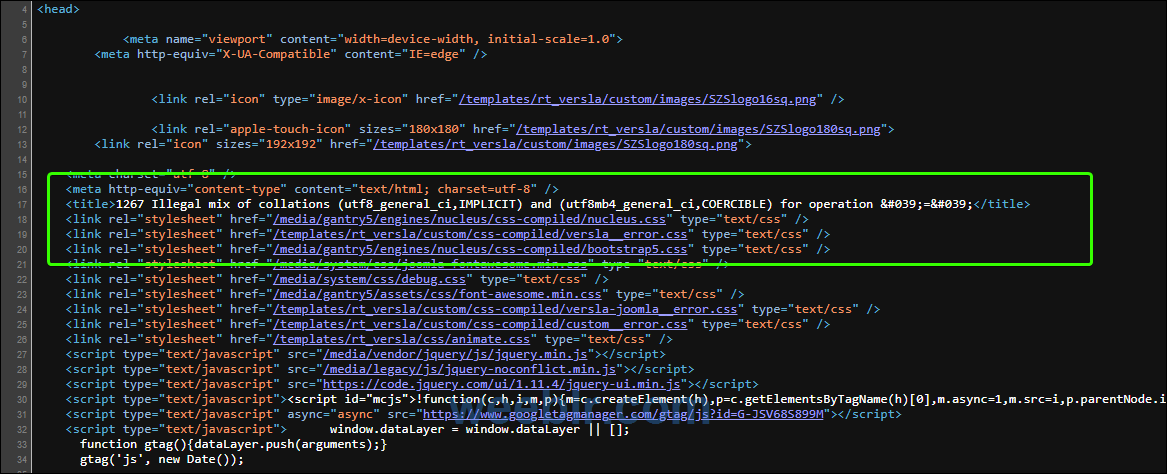
Task: Open the custom__error.css stylesheet link
Action: [481, 324]
